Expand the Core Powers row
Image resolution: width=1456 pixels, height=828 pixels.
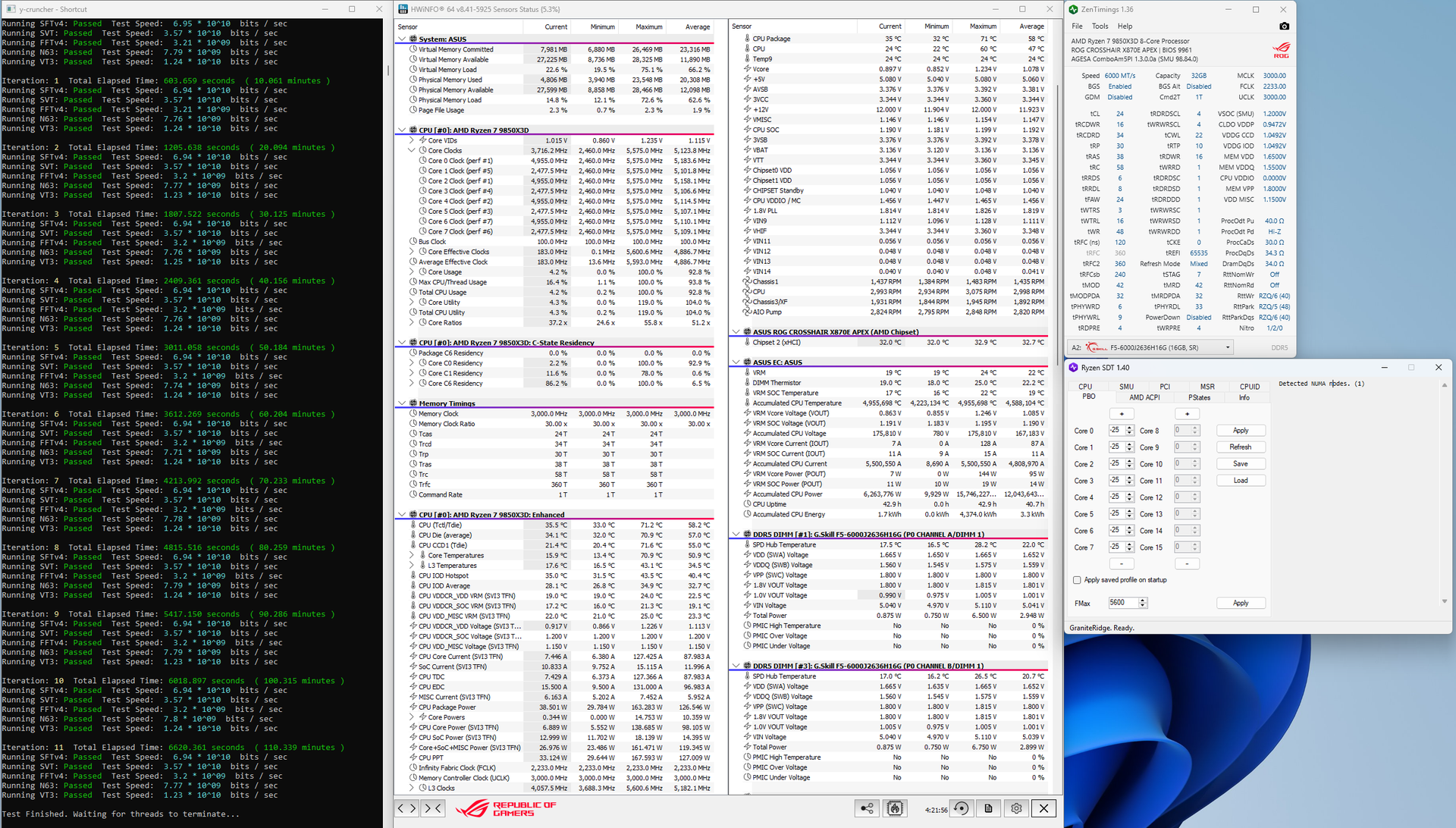pyautogui.click(x=412, y=717)
